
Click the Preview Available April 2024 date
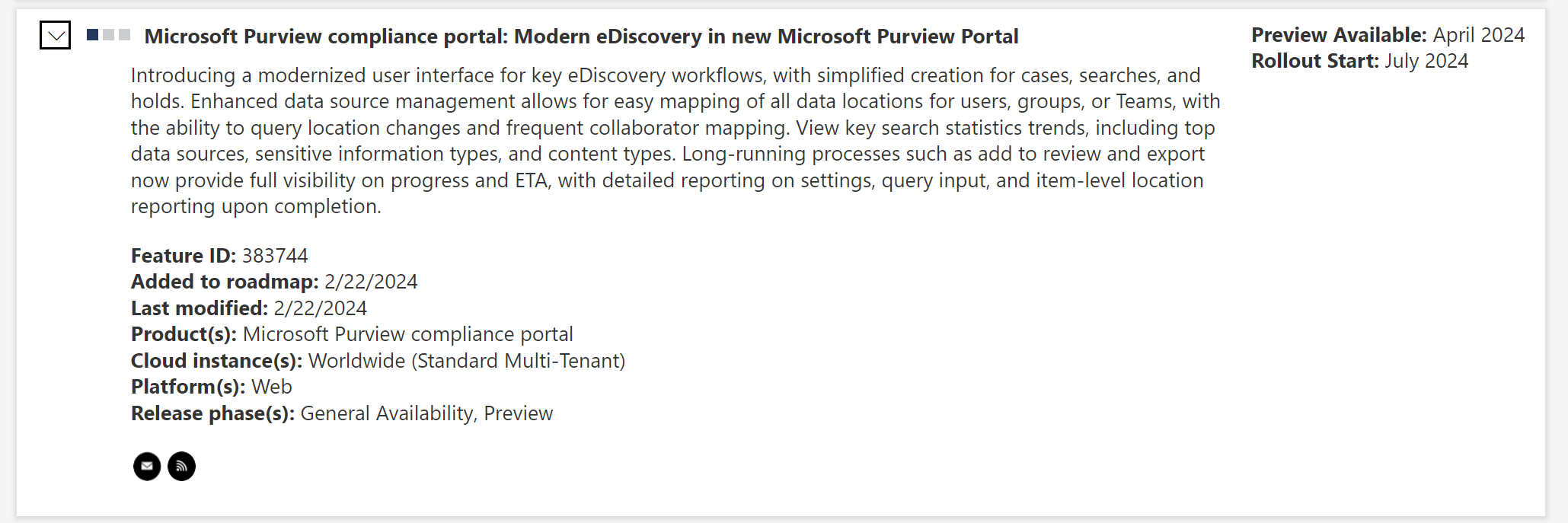coord(1478,35)
